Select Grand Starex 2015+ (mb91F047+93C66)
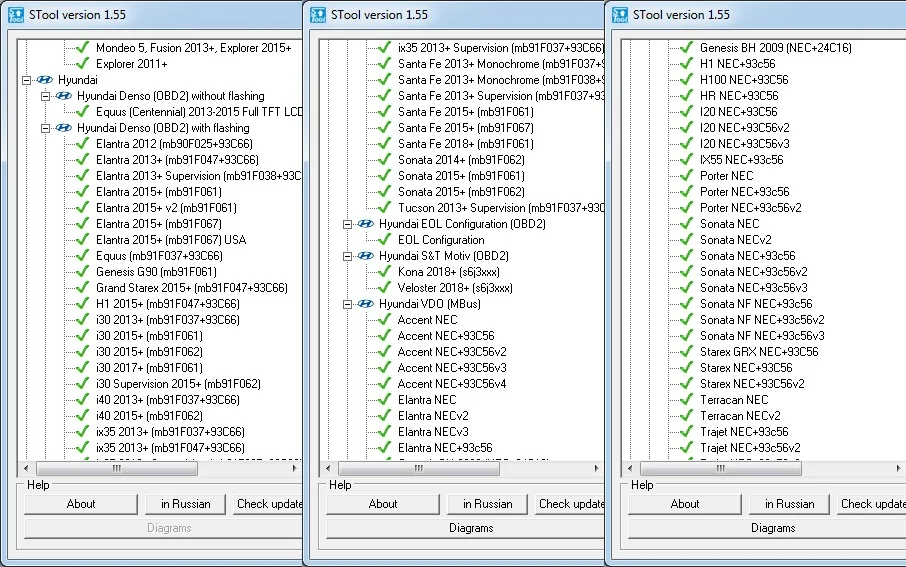 (192, 288)
